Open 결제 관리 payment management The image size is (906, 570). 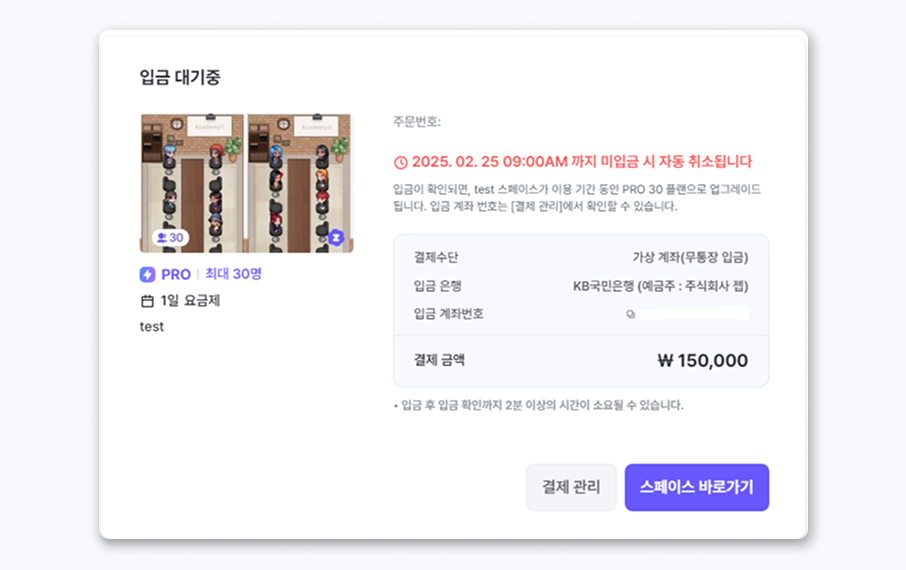pos(571,487)
